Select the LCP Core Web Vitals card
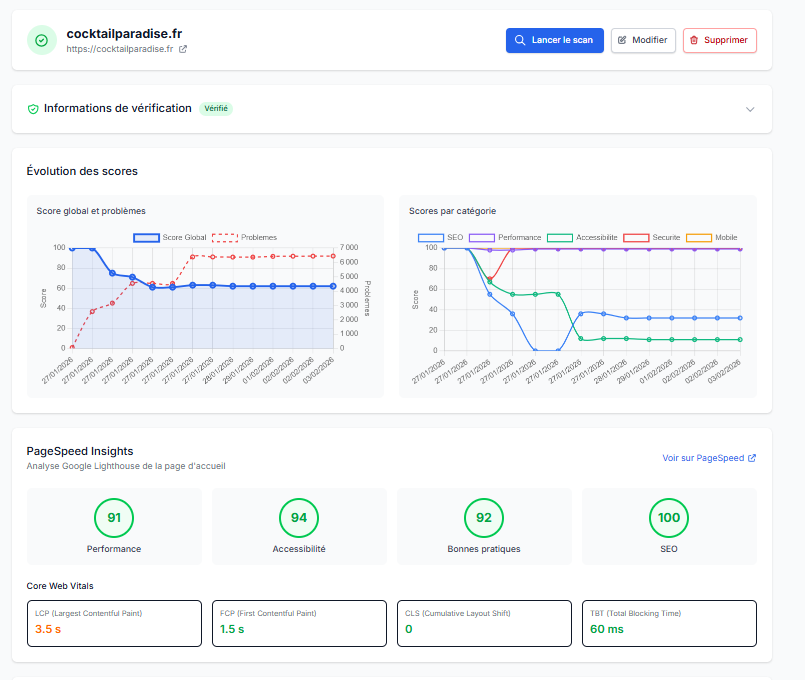This screenshot has width=805, height=680. (x=114, y=622)
